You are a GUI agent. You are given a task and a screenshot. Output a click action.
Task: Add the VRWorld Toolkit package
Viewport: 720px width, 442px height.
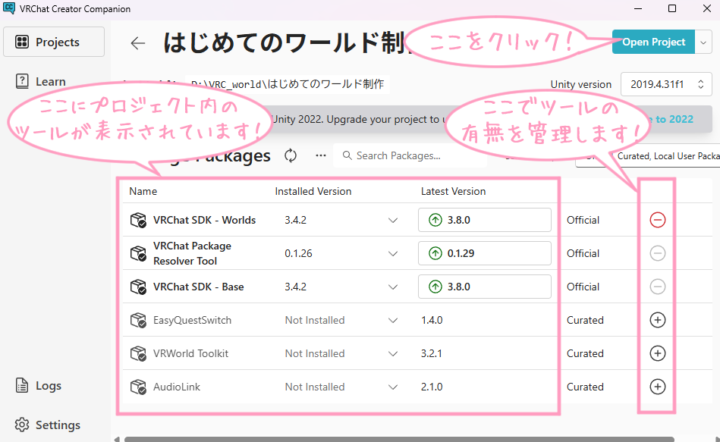(658, 353)
